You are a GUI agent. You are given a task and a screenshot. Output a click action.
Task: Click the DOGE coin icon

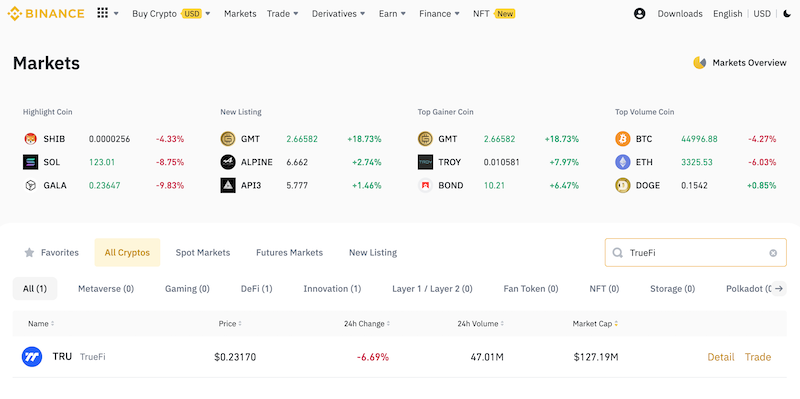click(622, 185)
